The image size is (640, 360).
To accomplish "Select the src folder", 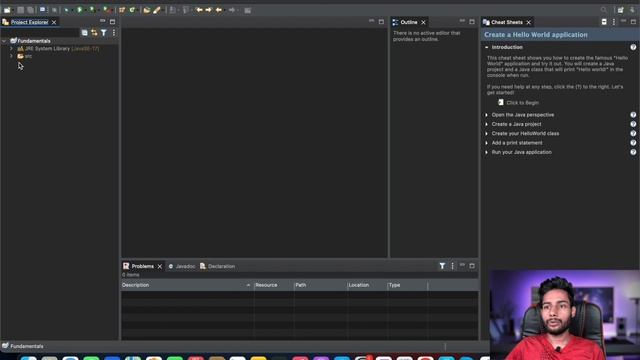I will click(x=24, y=56).
